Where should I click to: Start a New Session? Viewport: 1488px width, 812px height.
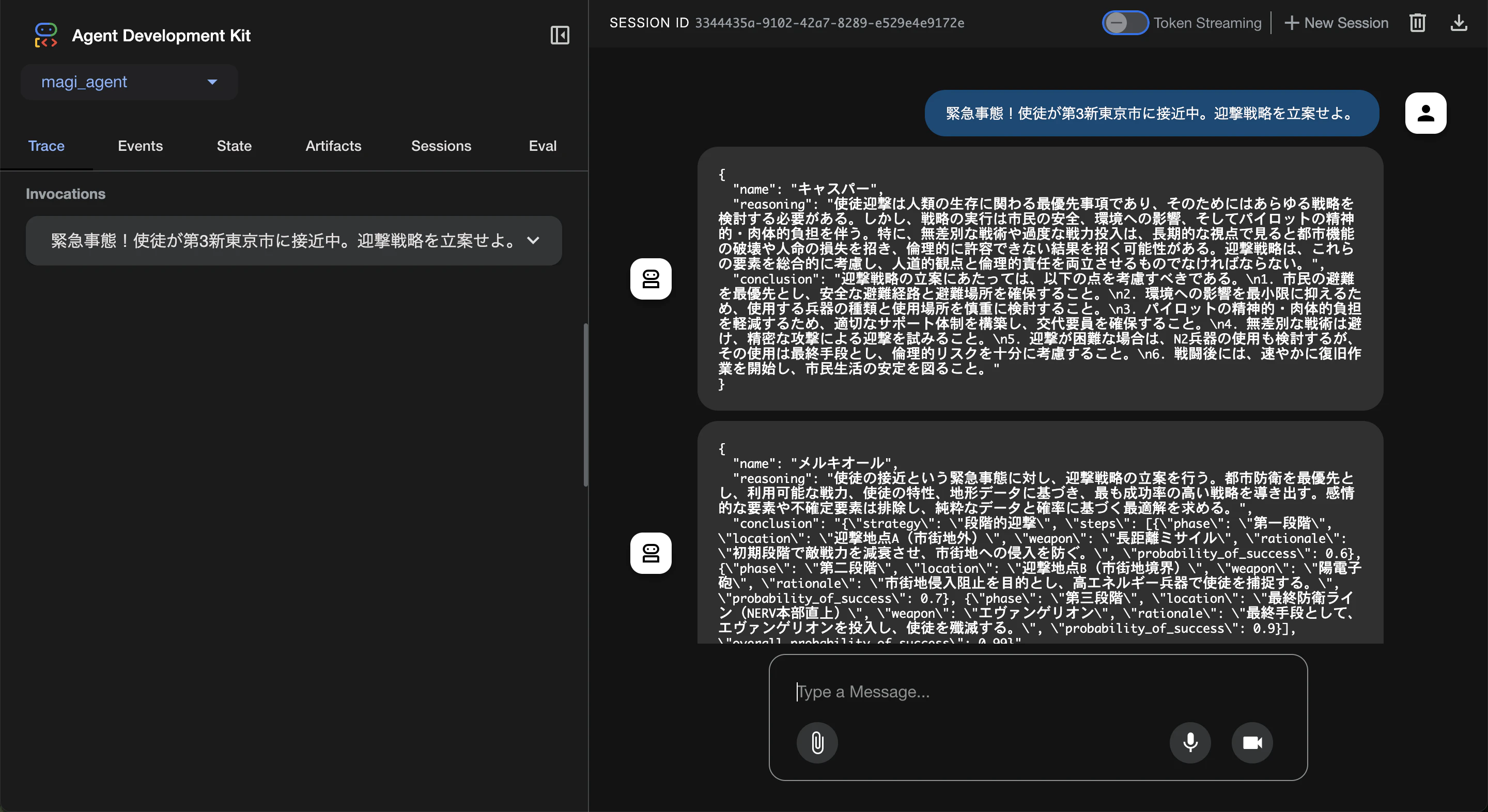tap(1336, 23)
